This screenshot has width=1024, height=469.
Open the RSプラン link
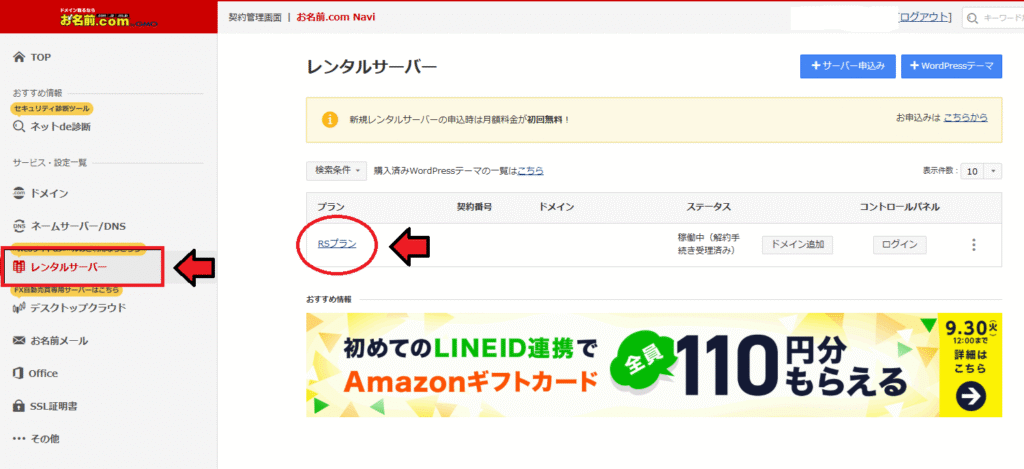337,244
